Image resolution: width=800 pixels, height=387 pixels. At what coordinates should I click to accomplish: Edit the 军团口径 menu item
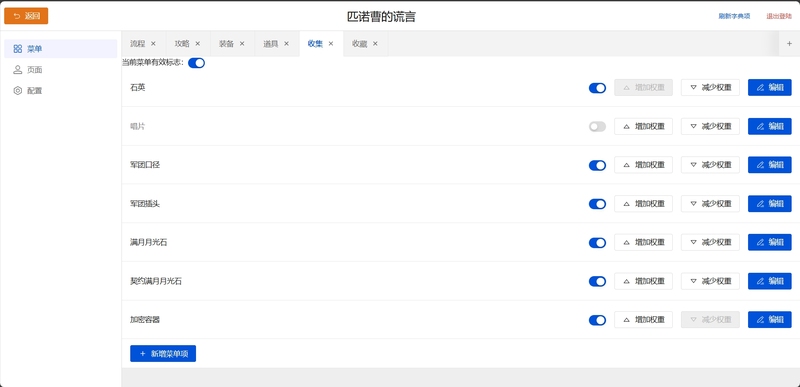click(770, 165)
